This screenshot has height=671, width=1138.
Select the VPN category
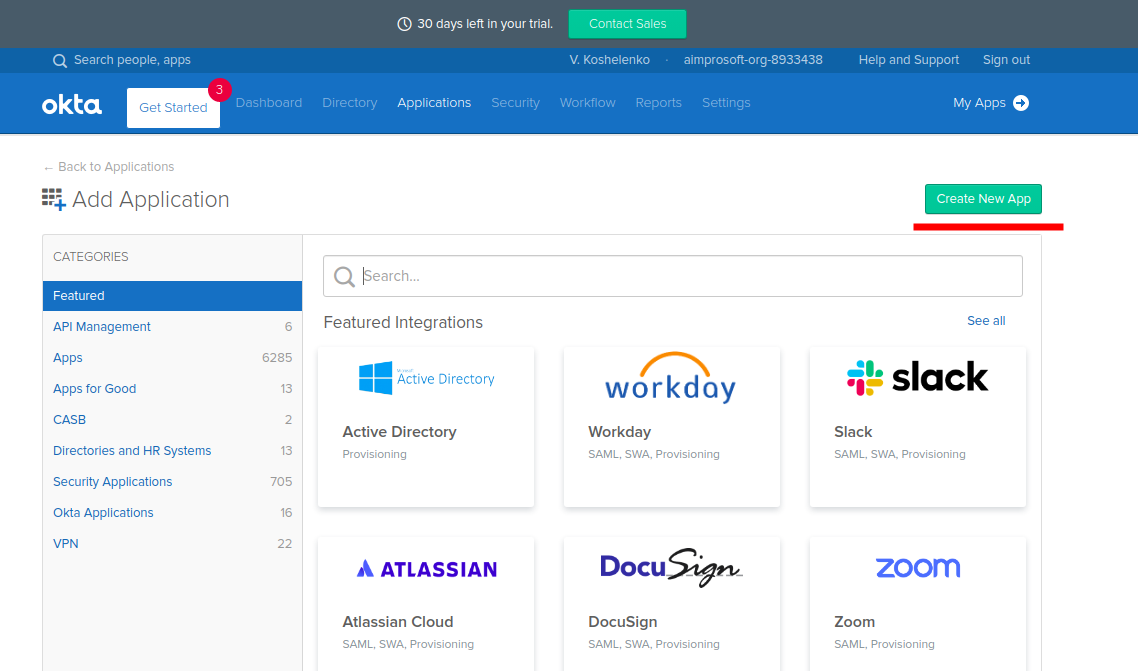pyautogui.click(x=172, y=544)
